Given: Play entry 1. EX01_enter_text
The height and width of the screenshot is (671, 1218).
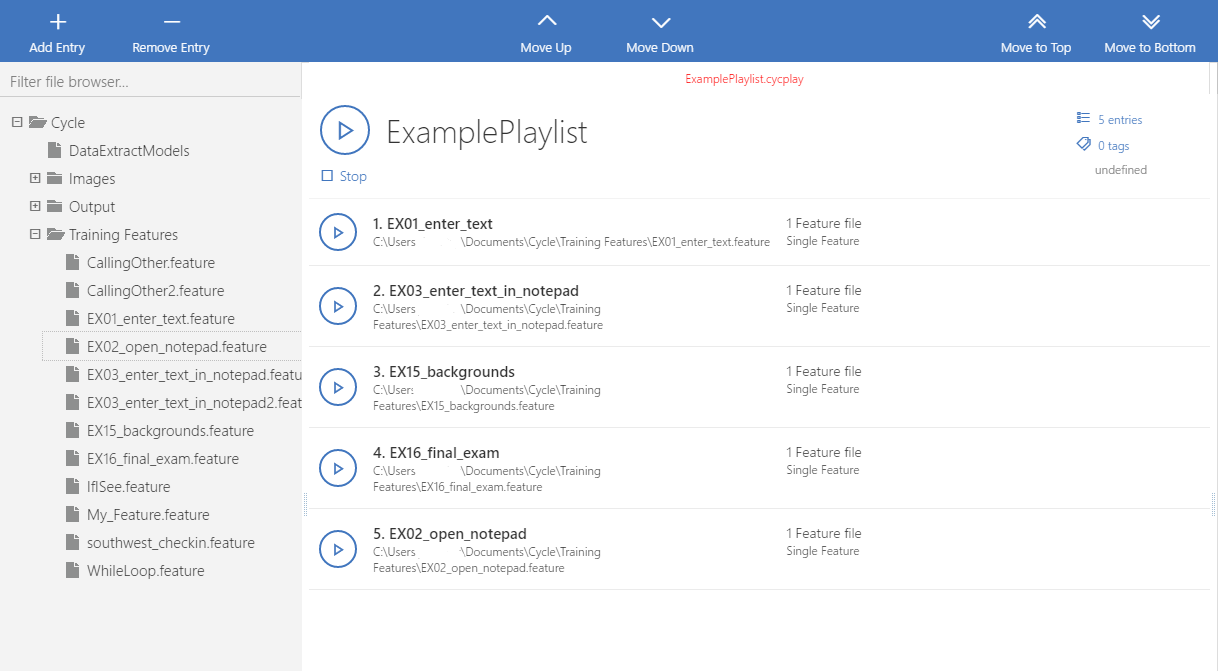Looking at the screenshot, I should (338, 232).
